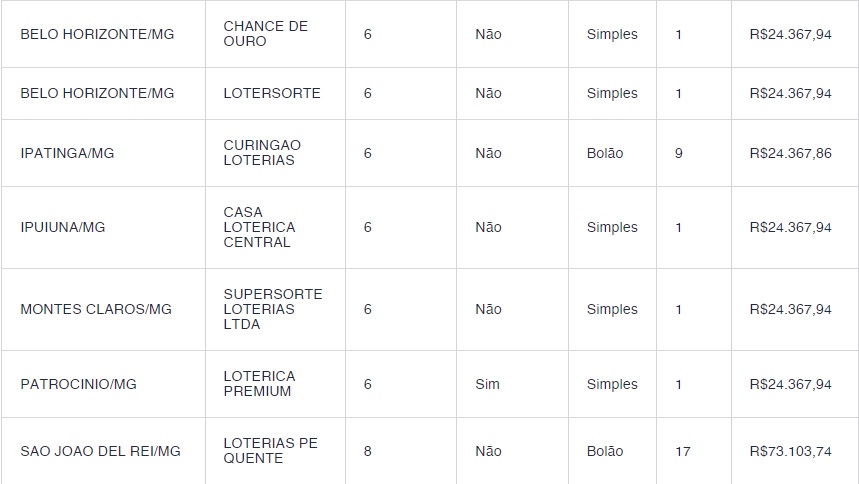The image size is (859, 484).
Task: Click the quota count 9 cell
Action: (x=679, y=153)
